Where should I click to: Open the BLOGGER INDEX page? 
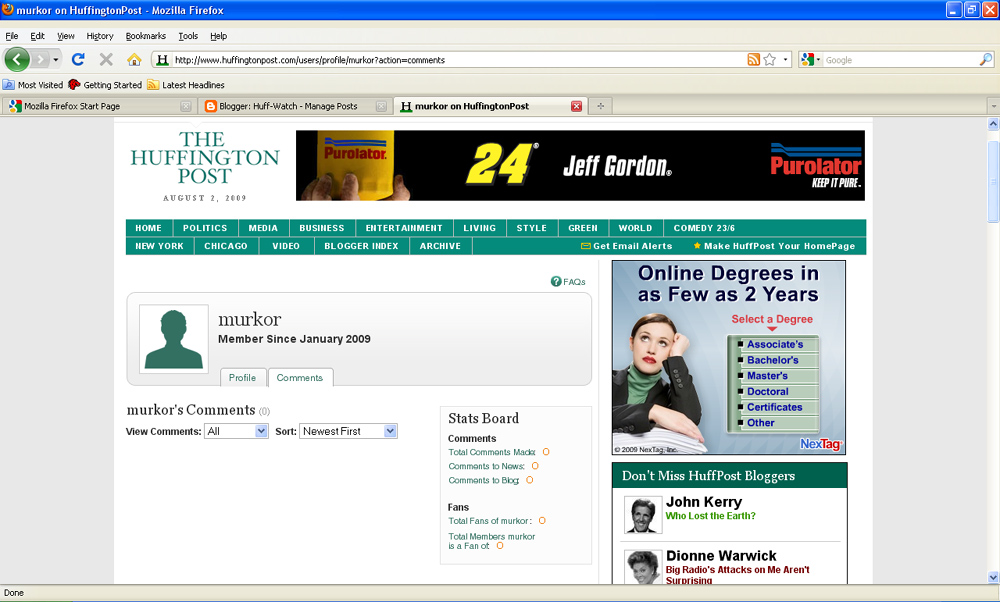361,246
